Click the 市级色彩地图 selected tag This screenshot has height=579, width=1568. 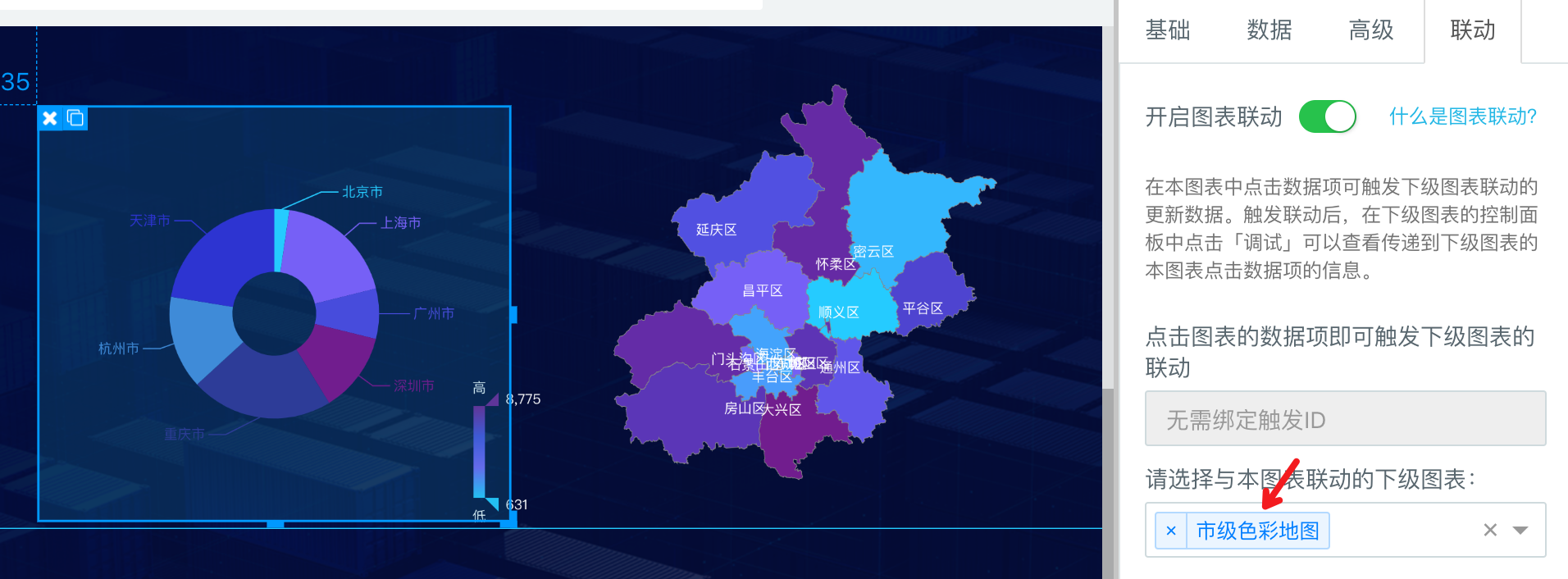tap(1257, 531)
